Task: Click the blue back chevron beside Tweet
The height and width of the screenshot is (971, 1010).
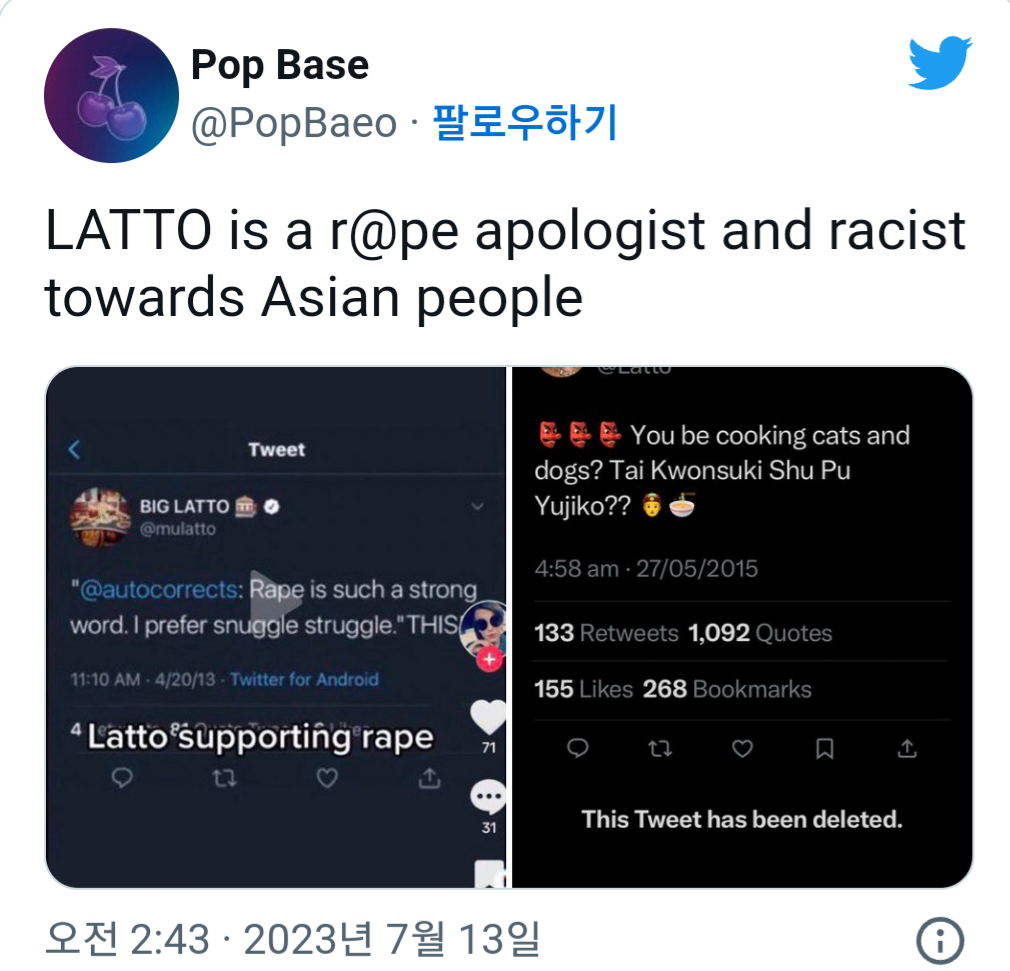Action: [x=74, y=449]
